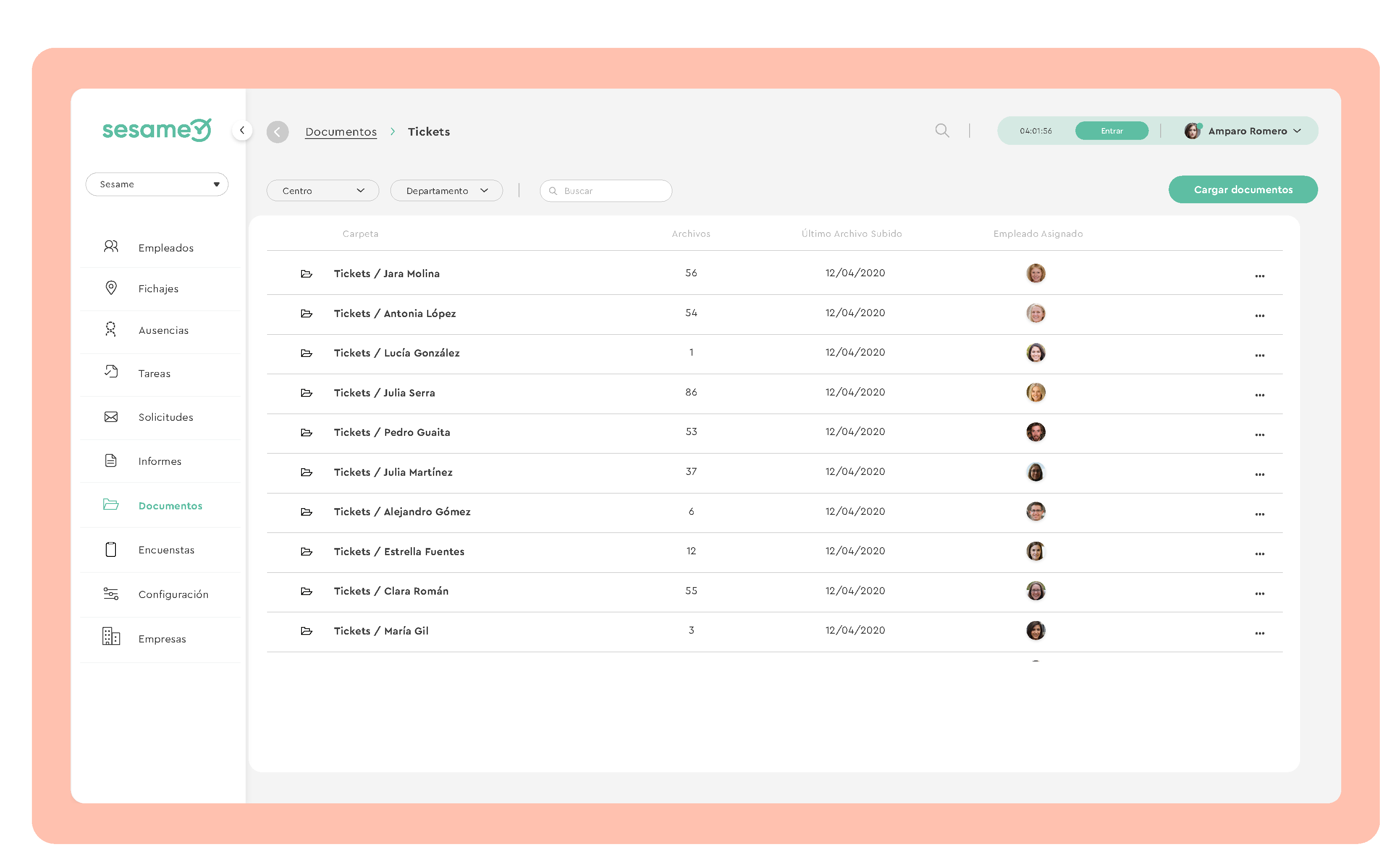1400x868 pixels.
Task: Click the Archivos column header
Action: 690,233
